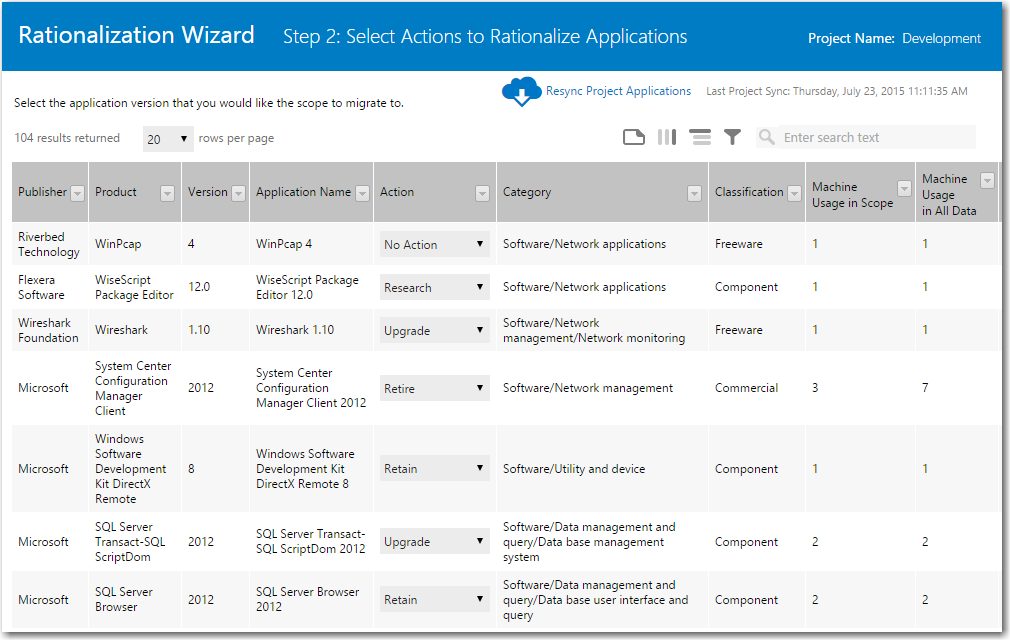Viewport: 1010px width, 640px height.
Task: Click the Rationalization Wizard title
Action: (137, 35)
